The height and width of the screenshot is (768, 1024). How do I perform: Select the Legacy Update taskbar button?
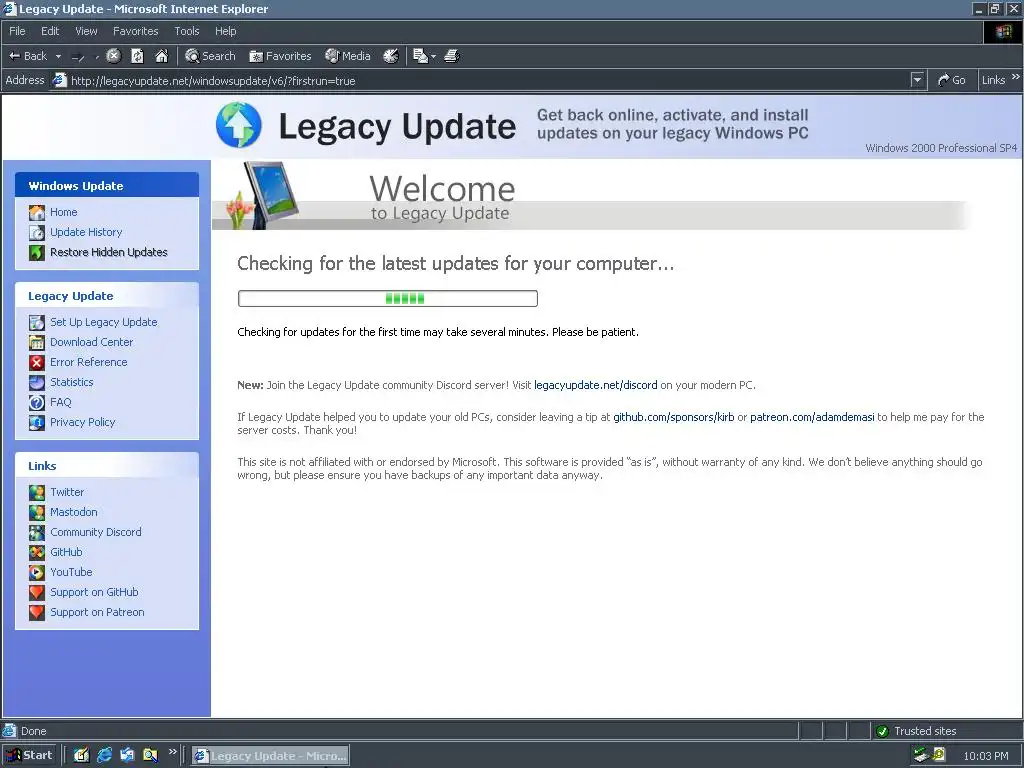[270, 756]
